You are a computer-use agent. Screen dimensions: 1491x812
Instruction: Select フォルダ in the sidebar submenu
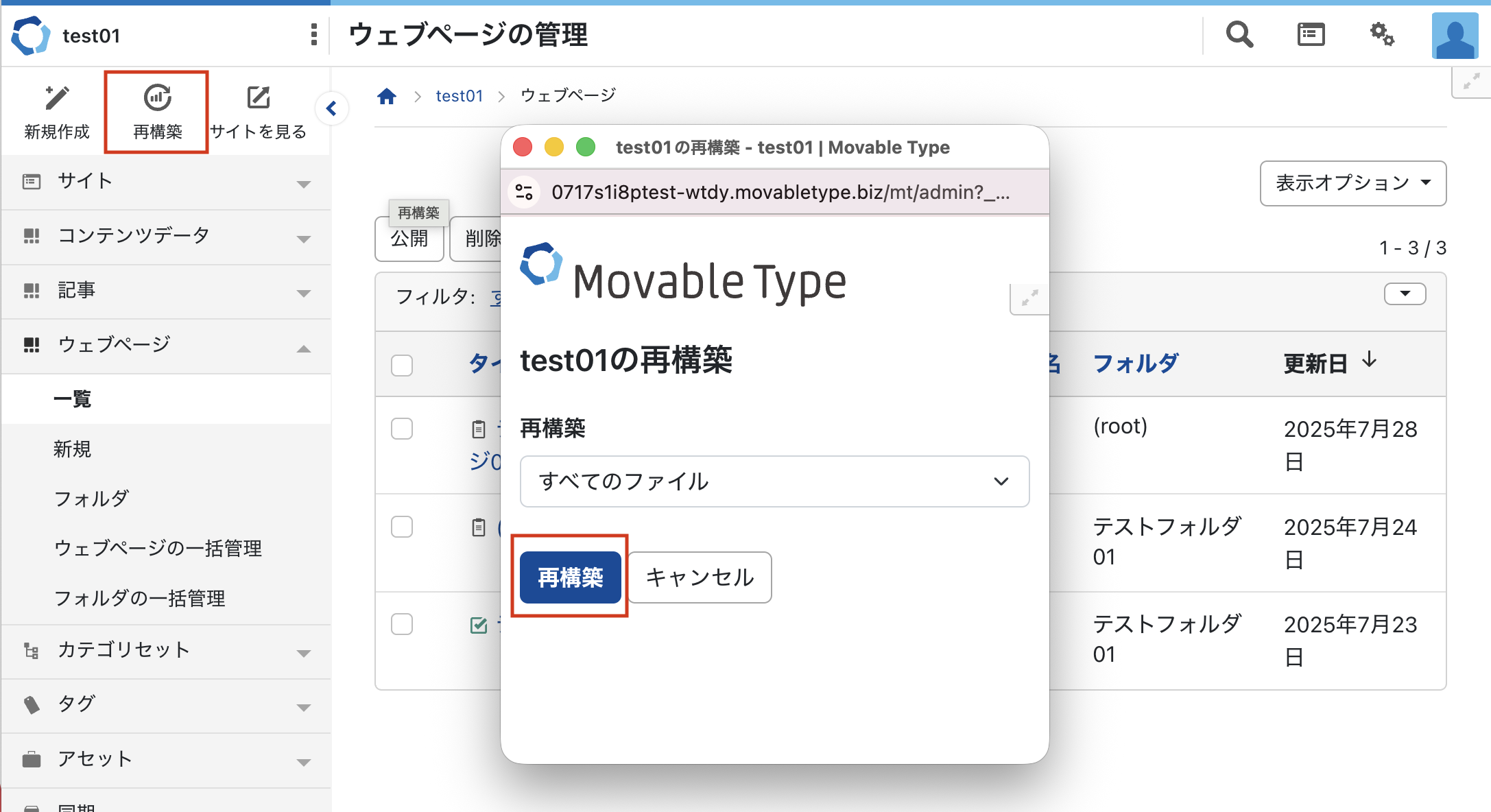91,499
